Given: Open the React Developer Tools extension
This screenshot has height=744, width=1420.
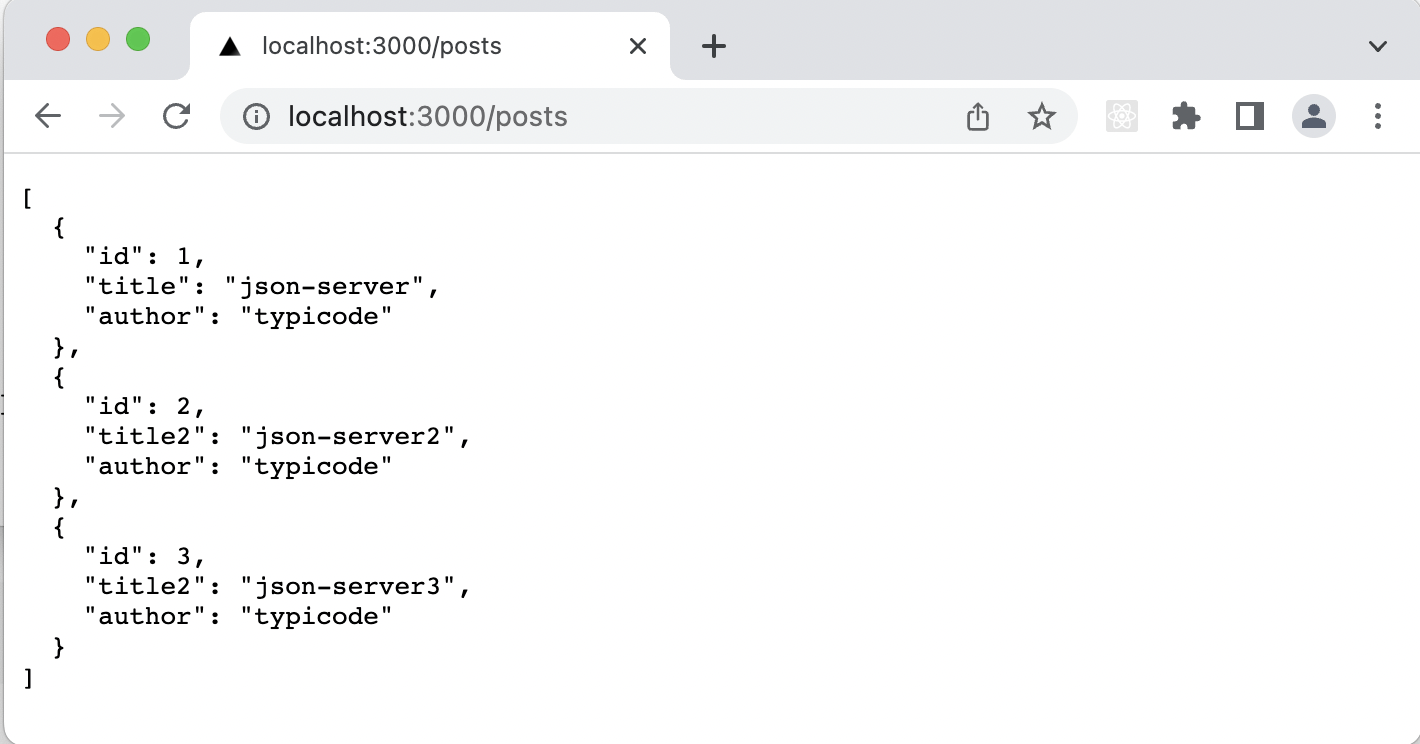Looking at the screenshot, I should (x=1122, y=117).
